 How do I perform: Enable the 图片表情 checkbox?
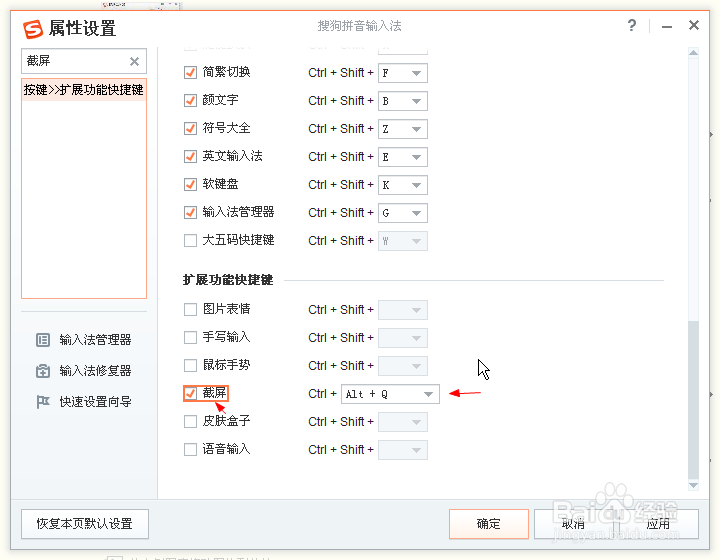190,309
